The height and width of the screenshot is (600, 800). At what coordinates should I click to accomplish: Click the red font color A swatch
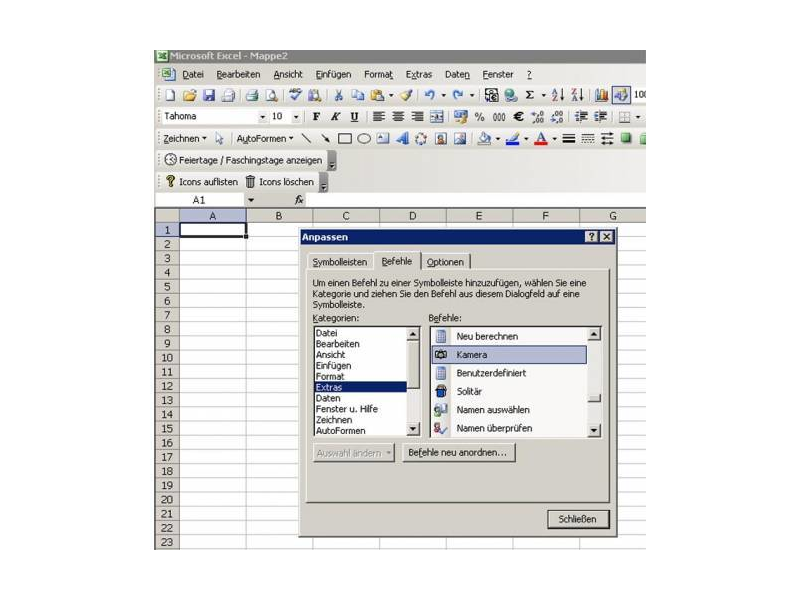[541, 138]
